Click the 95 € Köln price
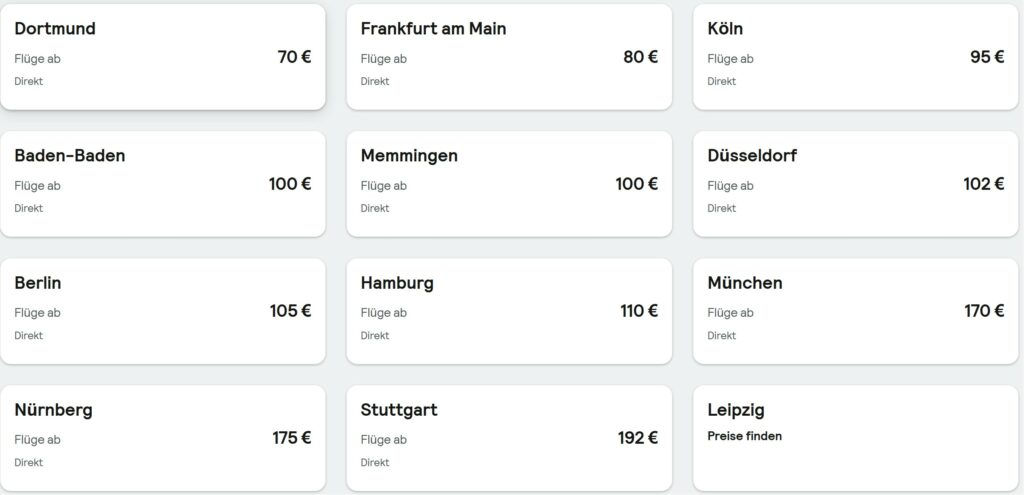This screenshot has width=1024, height=495. tap(987, 57)
